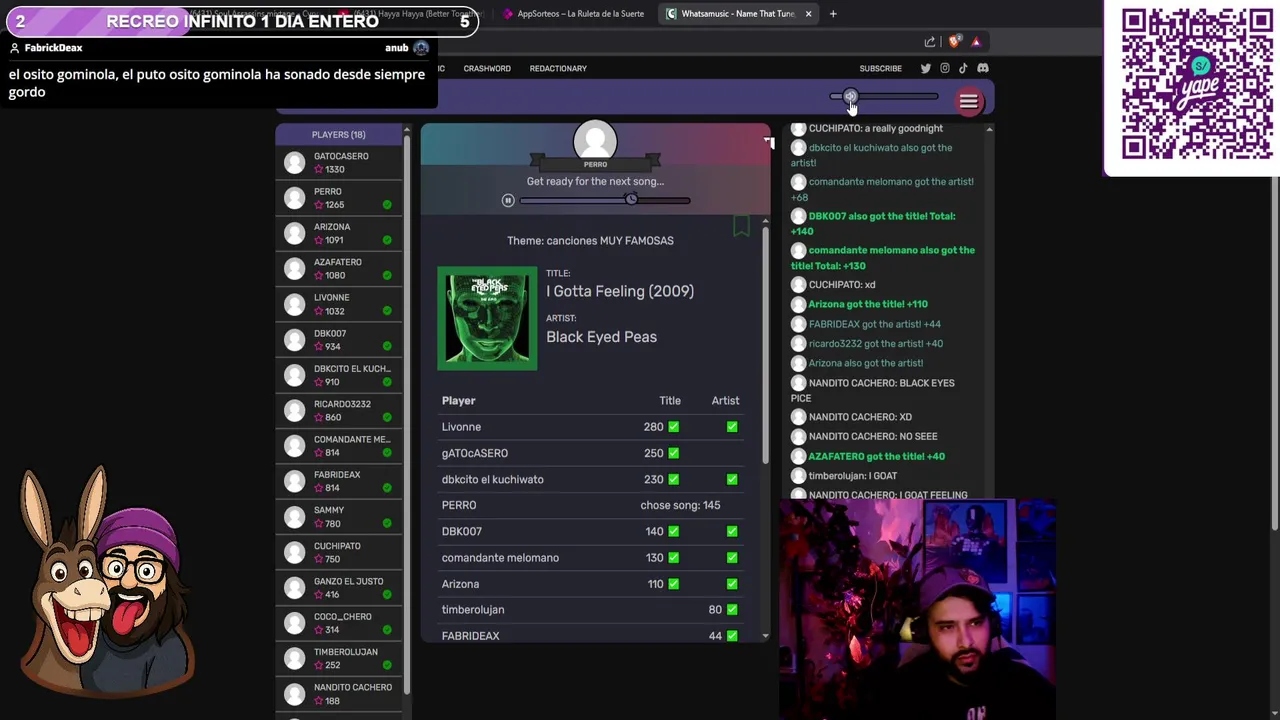Close the Whatsamusic browser tab
Screen dimensions: 1280x720
point(808,14)
